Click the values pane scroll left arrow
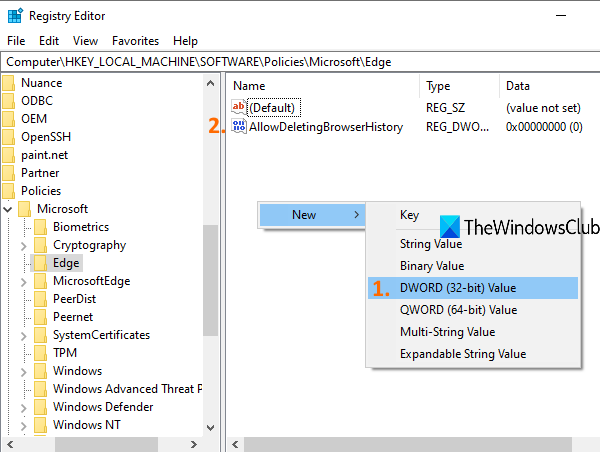 tap(235, 444)
